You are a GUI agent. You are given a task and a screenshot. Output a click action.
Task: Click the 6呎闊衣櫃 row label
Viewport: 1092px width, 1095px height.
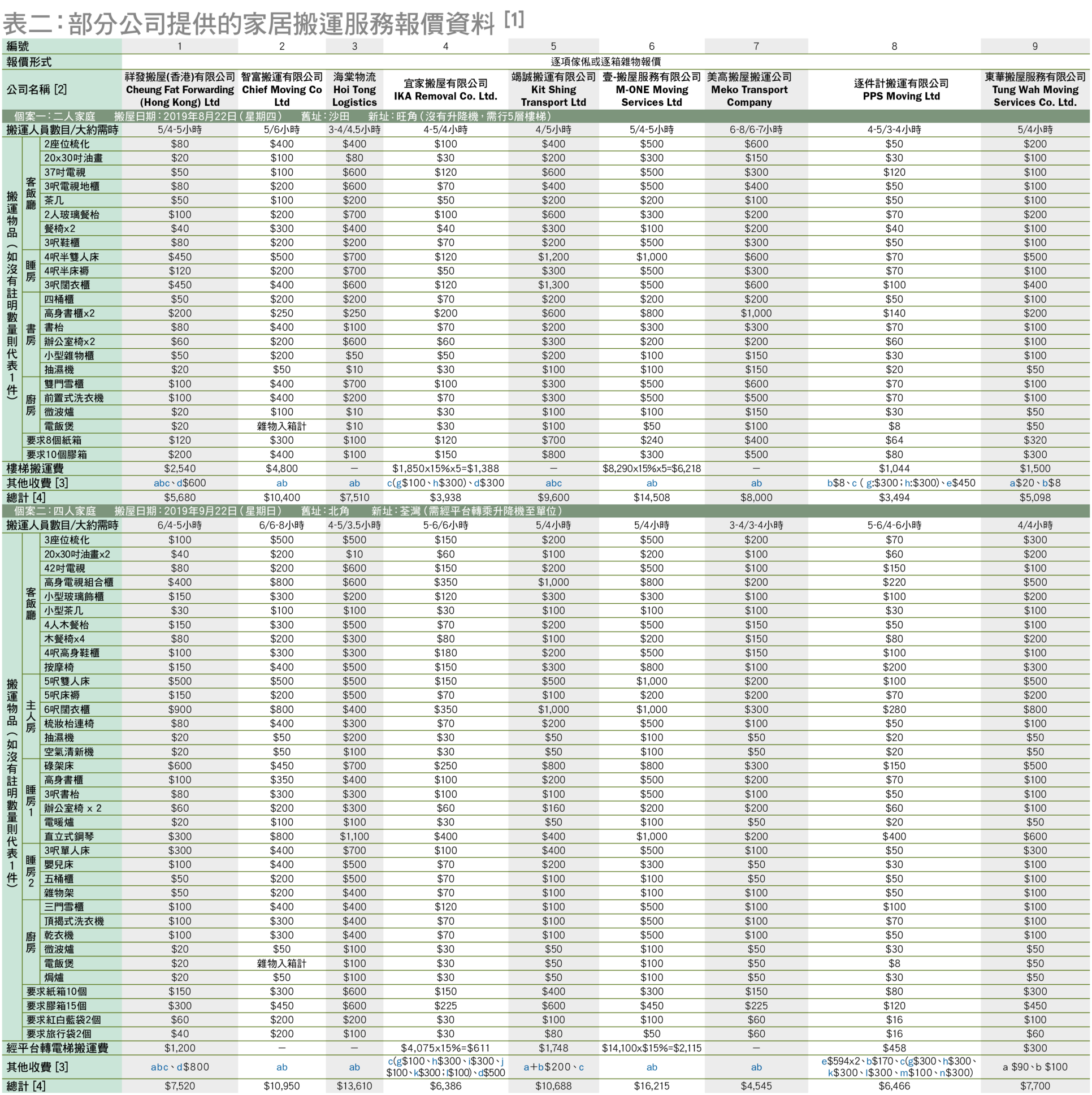(x=67, y=709)
